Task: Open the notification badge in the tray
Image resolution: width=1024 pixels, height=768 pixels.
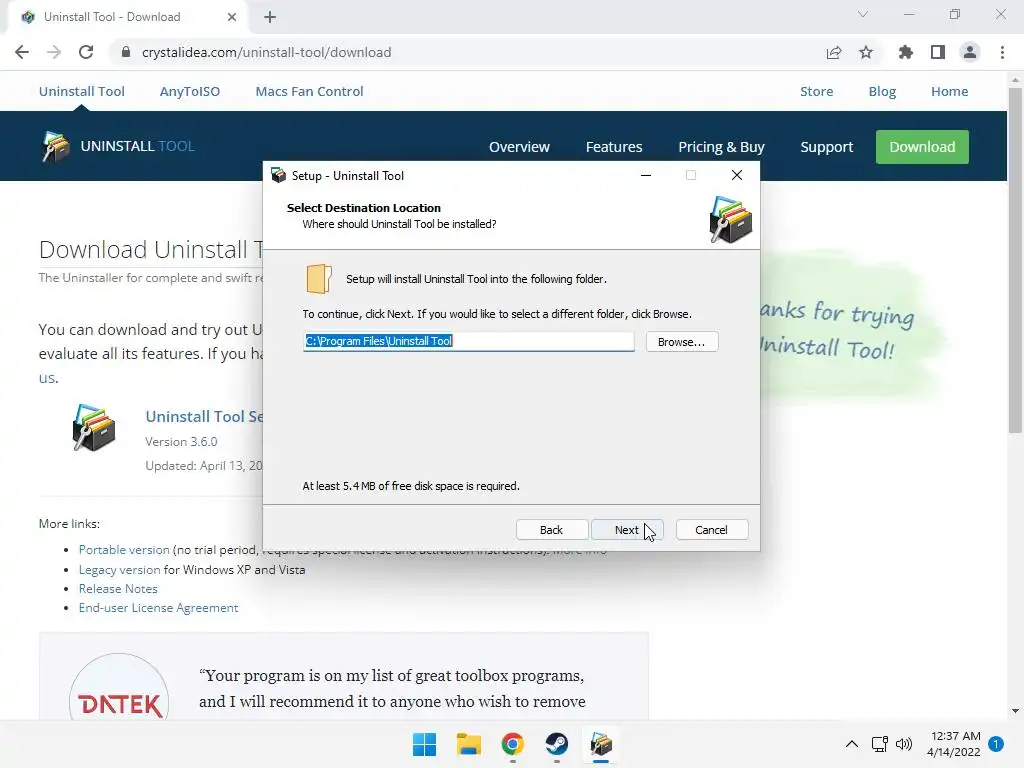Action: point(996,744)
